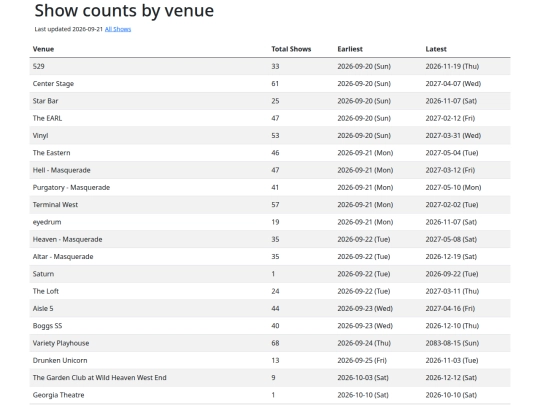This screenshot has width=540, height=405.
Task: Click the latest date 2027-05-04 (Tue)
Action: click(452, 153)
